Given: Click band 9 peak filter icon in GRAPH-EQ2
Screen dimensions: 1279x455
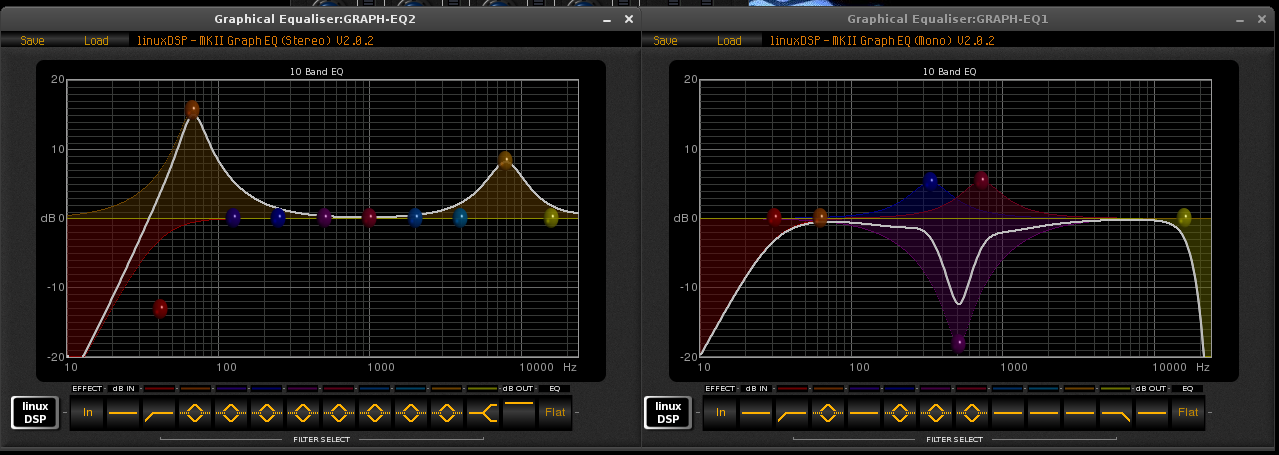Looking at the screenshot, I should point(448,412).
